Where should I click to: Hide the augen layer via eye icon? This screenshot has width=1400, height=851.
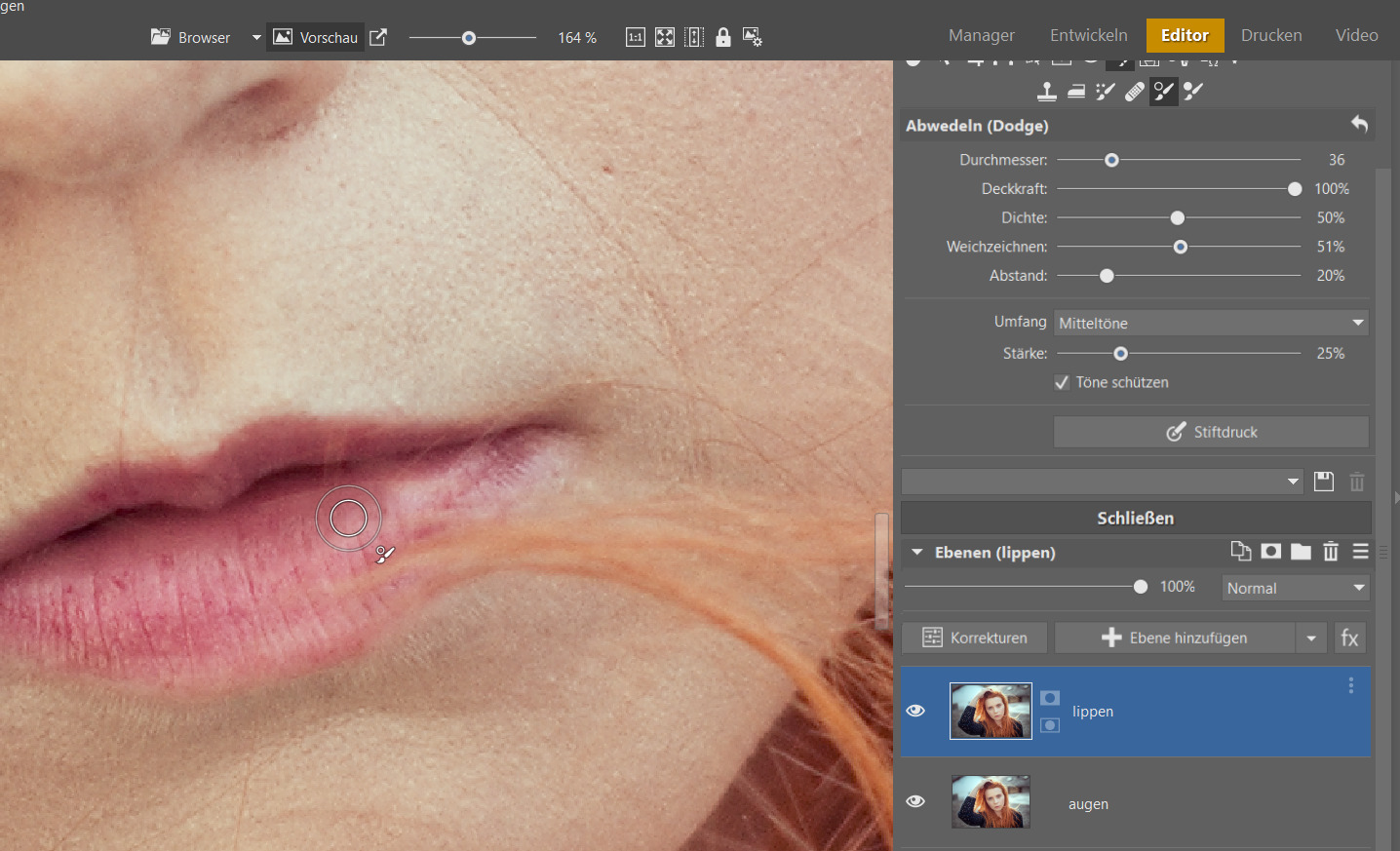tap(915, 801)
